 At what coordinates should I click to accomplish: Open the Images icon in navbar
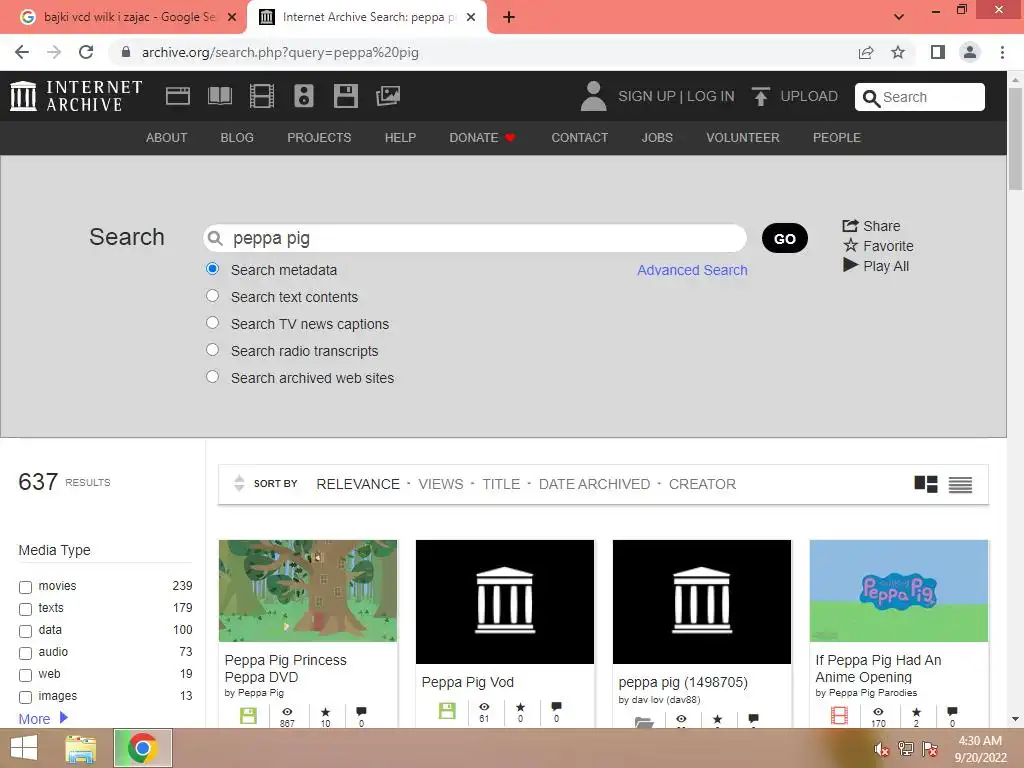[x=388, y=96]
